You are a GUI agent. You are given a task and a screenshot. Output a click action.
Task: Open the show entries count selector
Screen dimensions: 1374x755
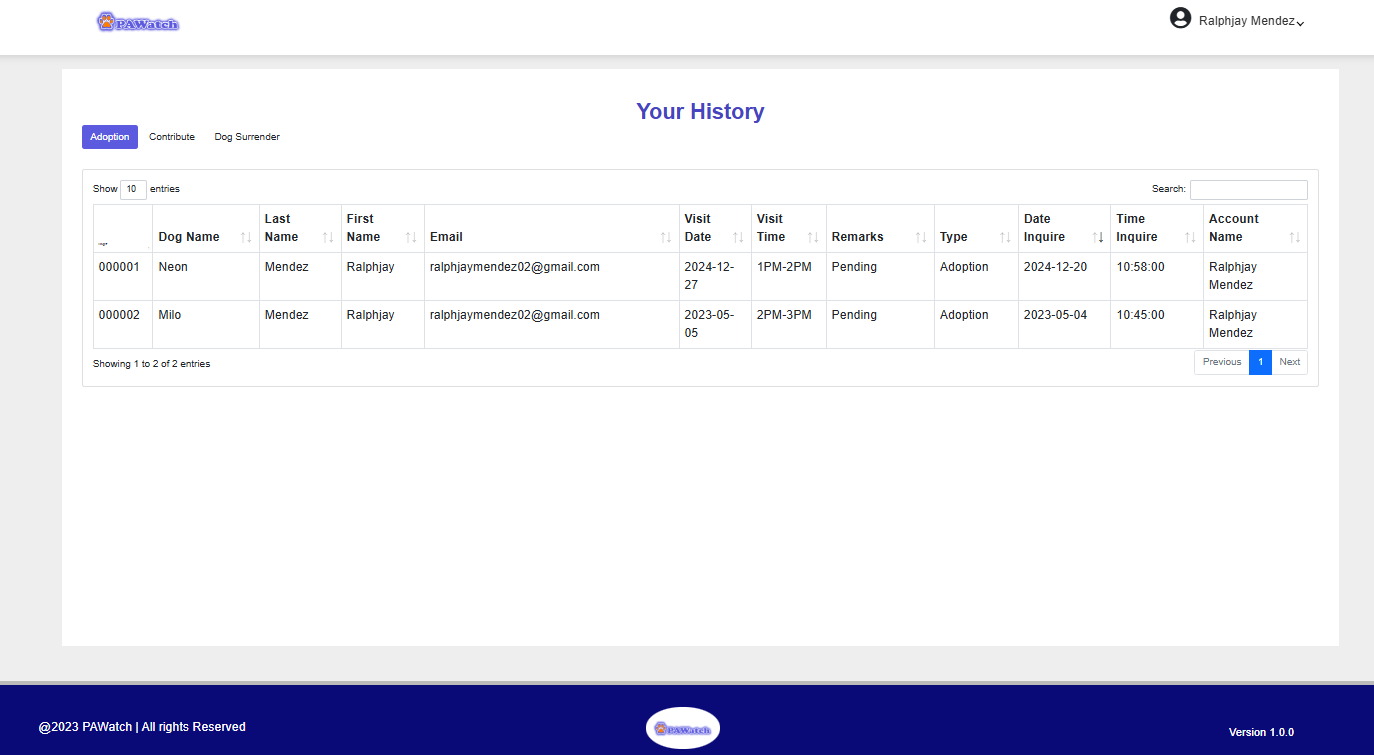(x=133, y=189)
